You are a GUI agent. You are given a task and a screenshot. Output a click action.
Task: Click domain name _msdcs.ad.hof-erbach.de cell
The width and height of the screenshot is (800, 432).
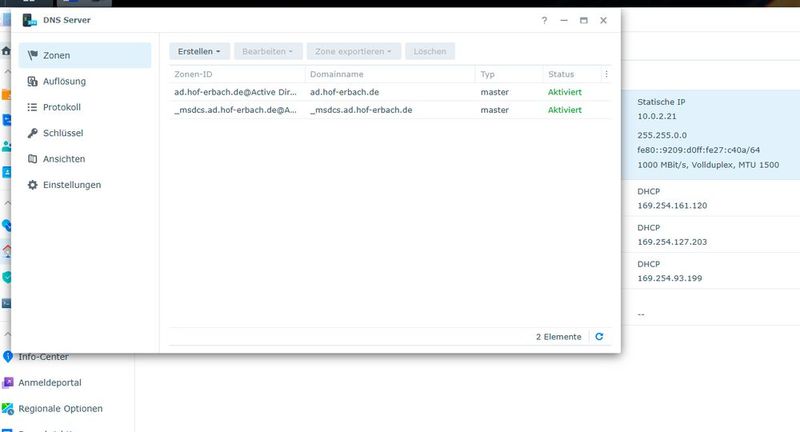[x=361, y=110]
